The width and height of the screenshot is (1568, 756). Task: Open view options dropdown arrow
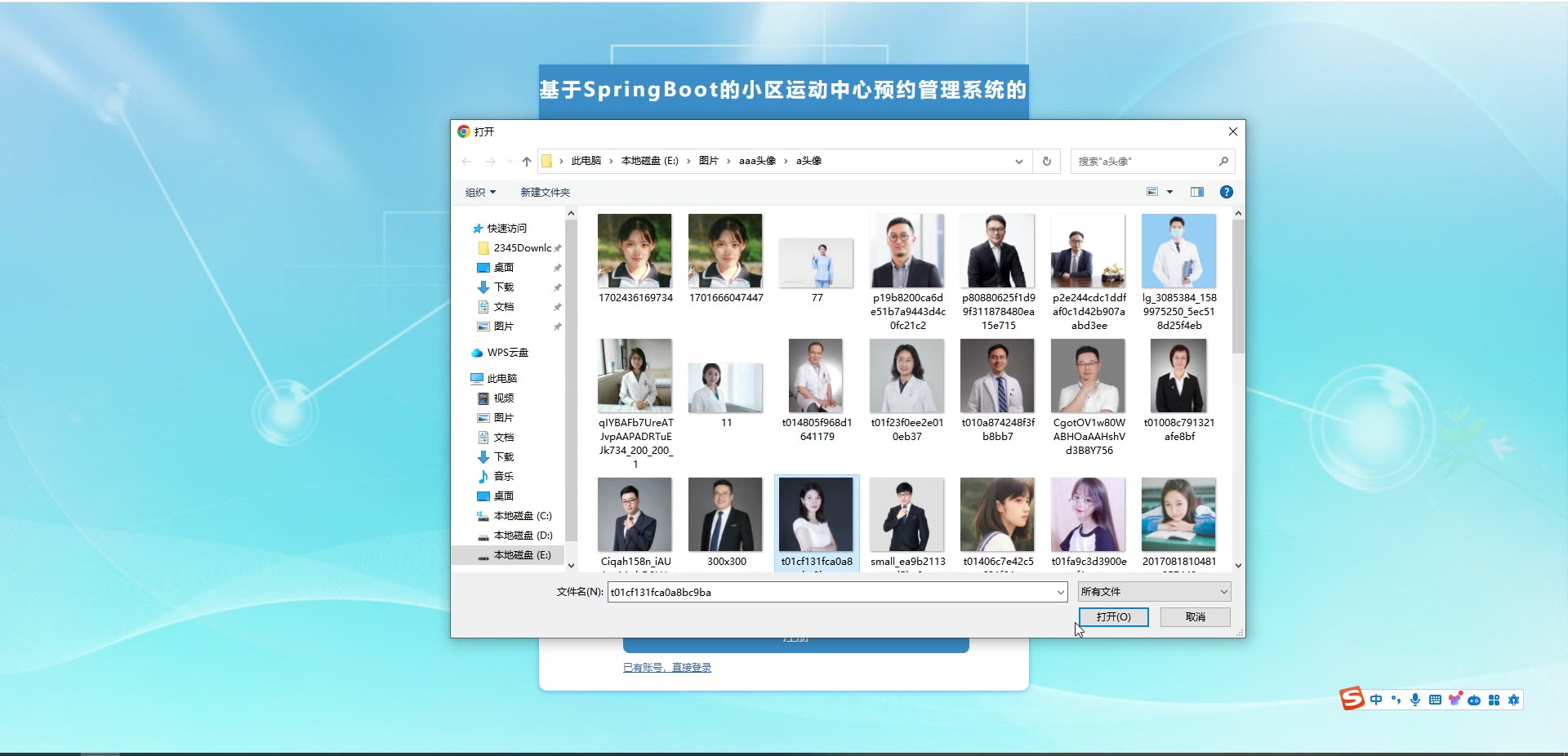(x=1169, y=192)
